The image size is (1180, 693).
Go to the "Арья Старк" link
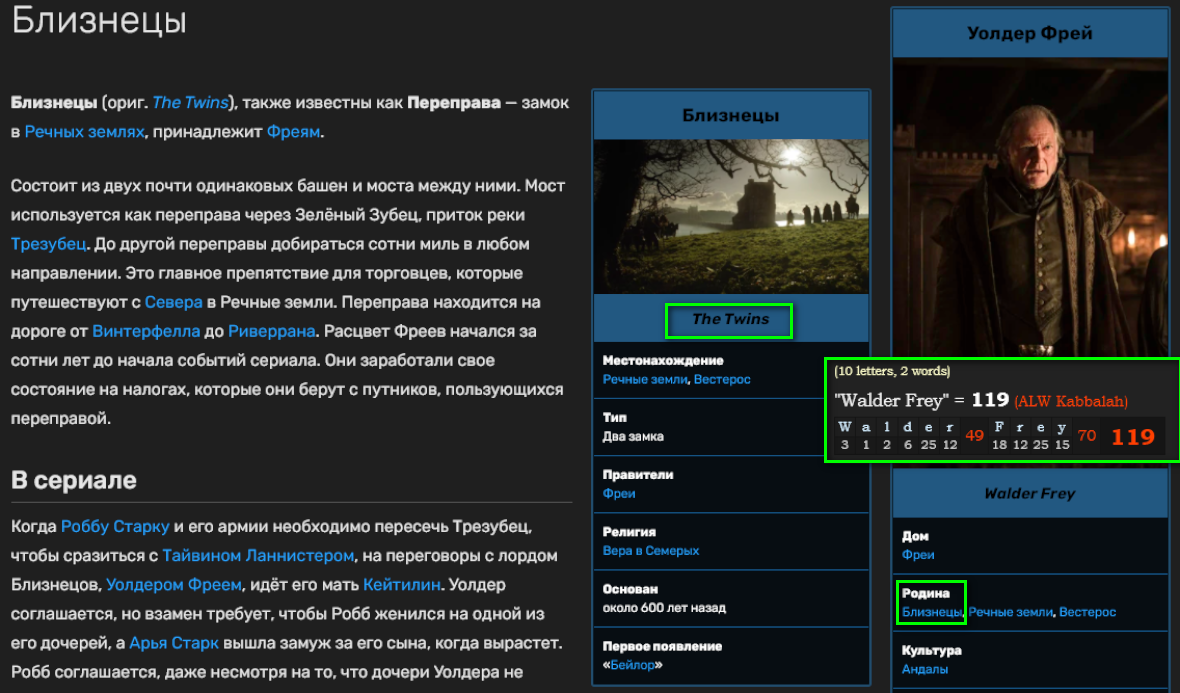(174, 643)
